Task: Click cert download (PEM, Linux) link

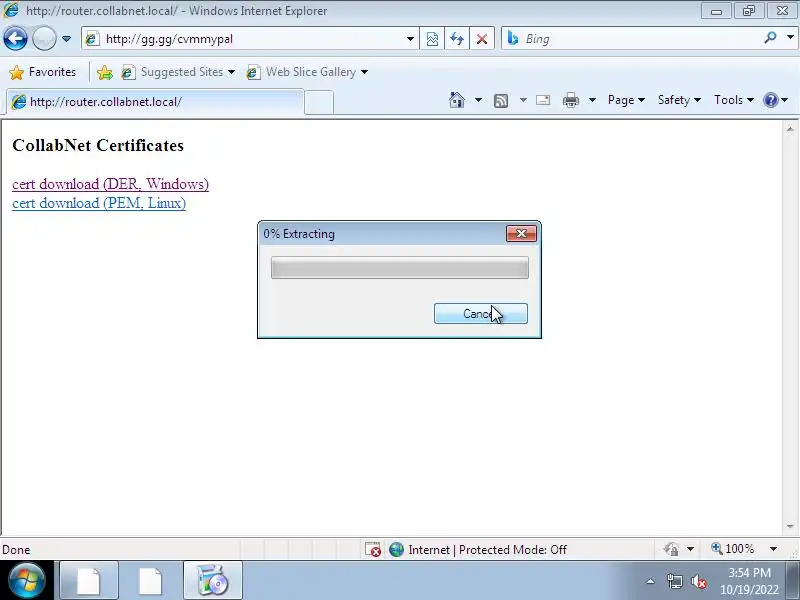Action: pyautogui.click(x=99, y=203)
